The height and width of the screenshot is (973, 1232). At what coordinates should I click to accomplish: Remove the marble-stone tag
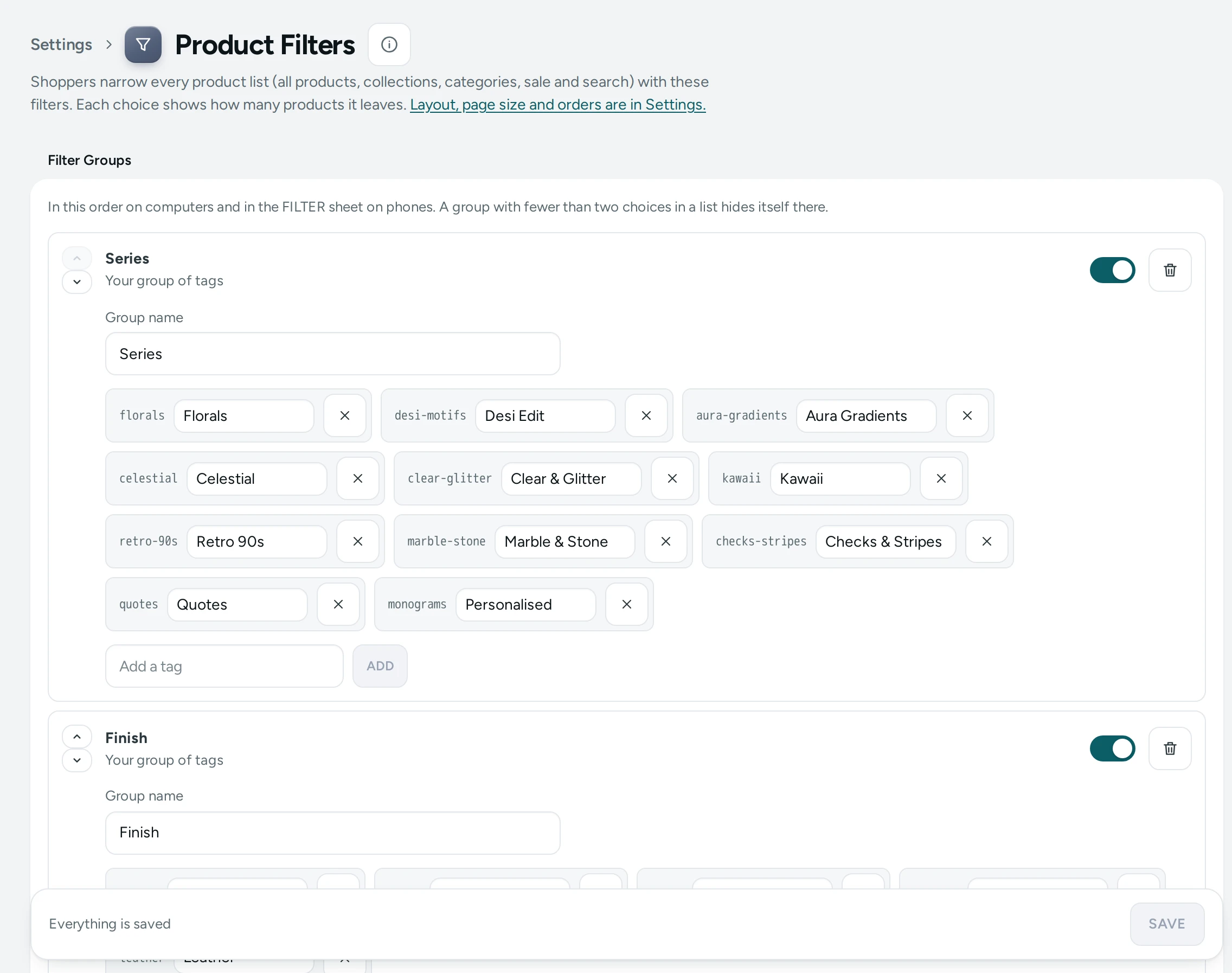665,542
